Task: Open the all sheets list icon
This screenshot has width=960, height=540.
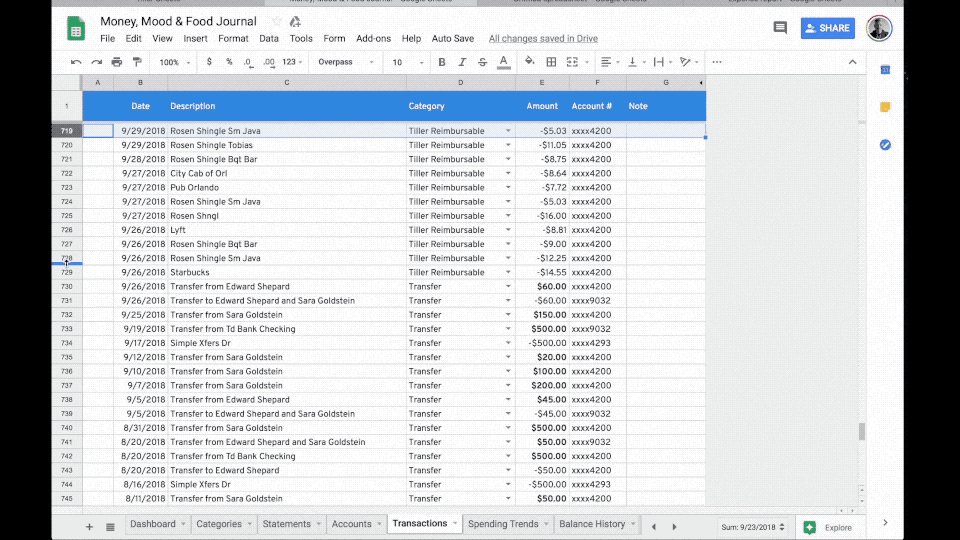Action: pyautogui.click(x=110, y=527)
